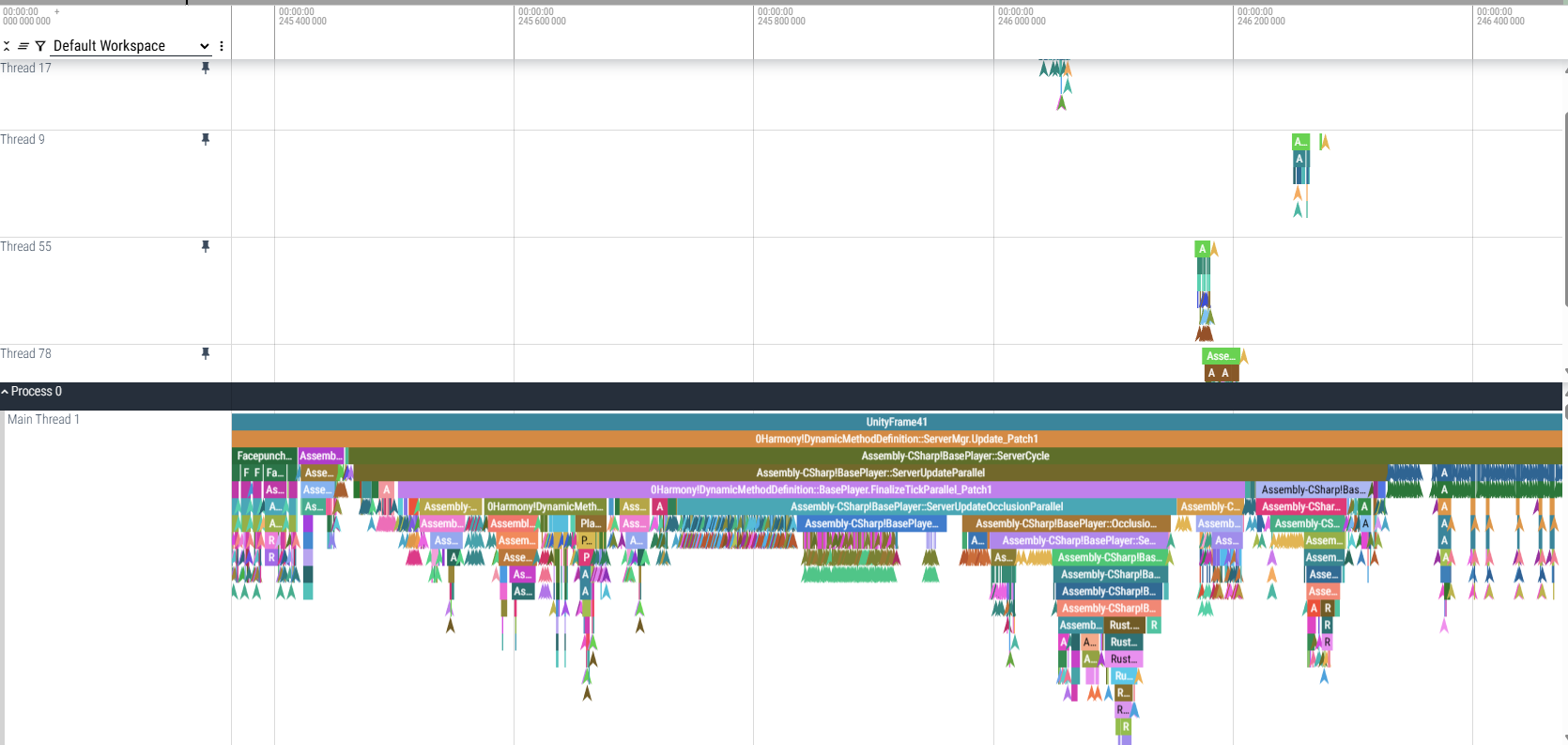Screen dimensions: 1568x745
Task: Toggle the pin on Thread 78
Action: click(206, 353)
